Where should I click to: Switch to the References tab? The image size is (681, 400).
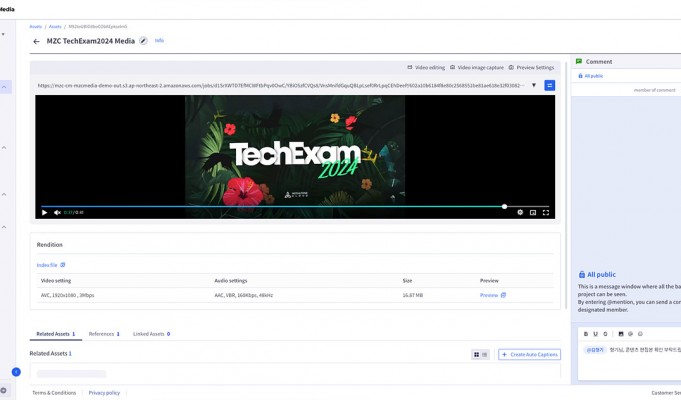click(x=104, y=334)
